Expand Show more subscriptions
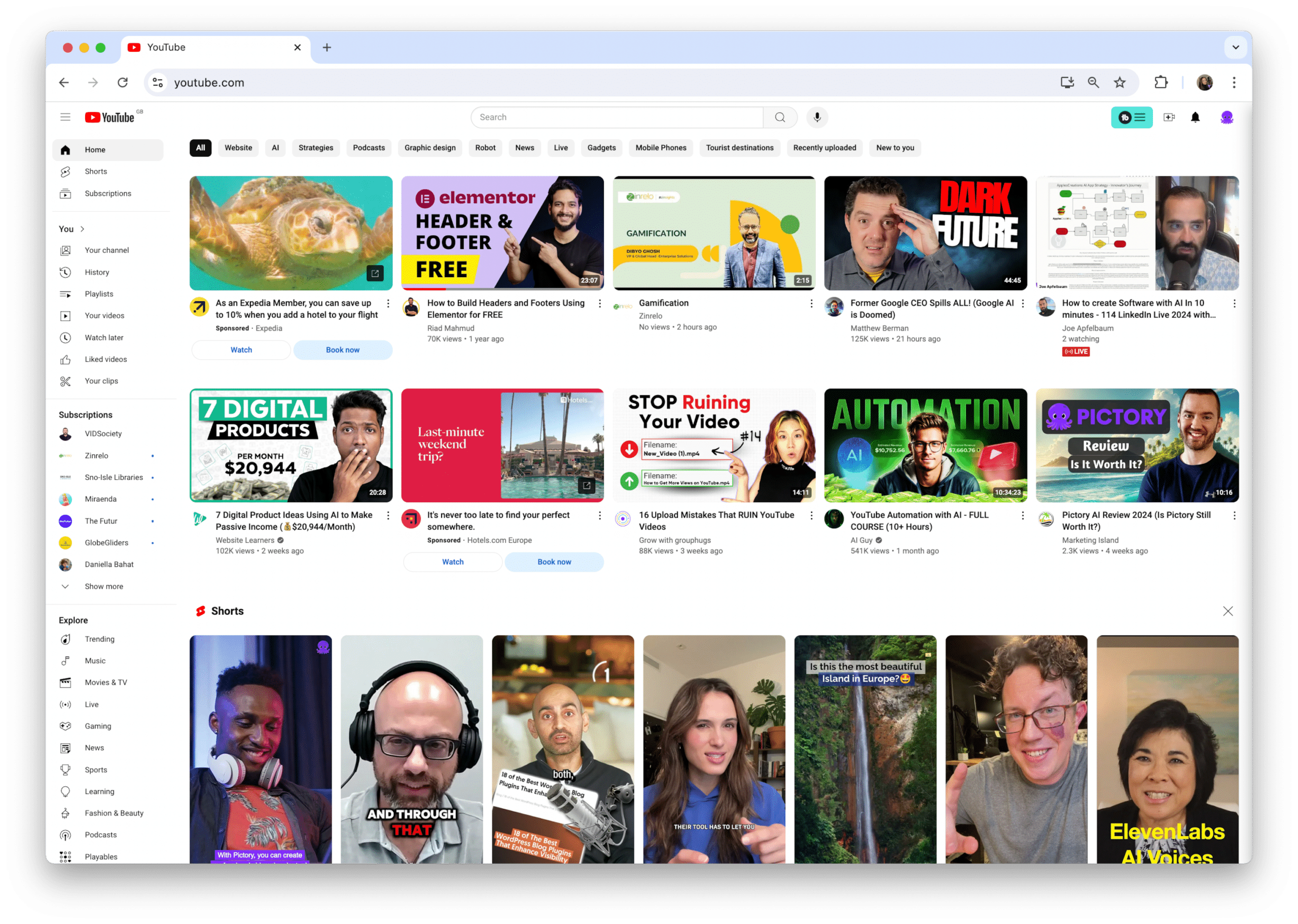This screenshot has width=1298, height=924. tap(108, 586)
